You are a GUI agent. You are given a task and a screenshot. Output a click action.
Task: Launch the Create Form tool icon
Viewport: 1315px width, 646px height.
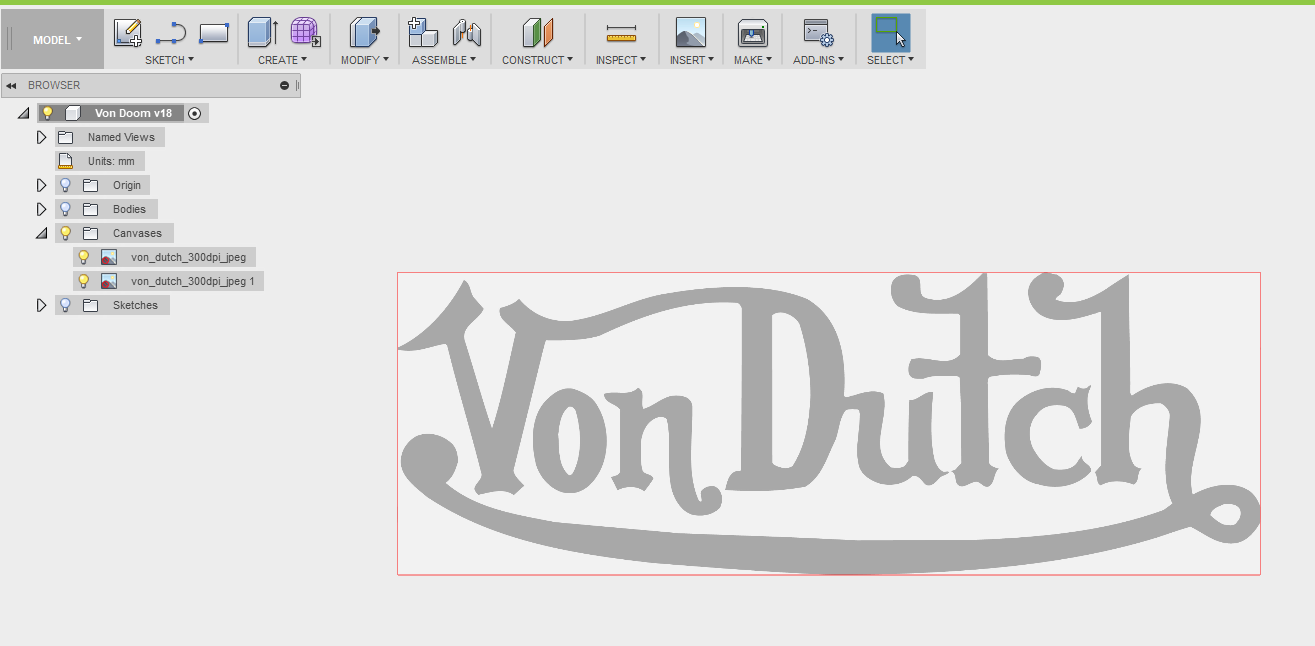[x=306, y=33]
